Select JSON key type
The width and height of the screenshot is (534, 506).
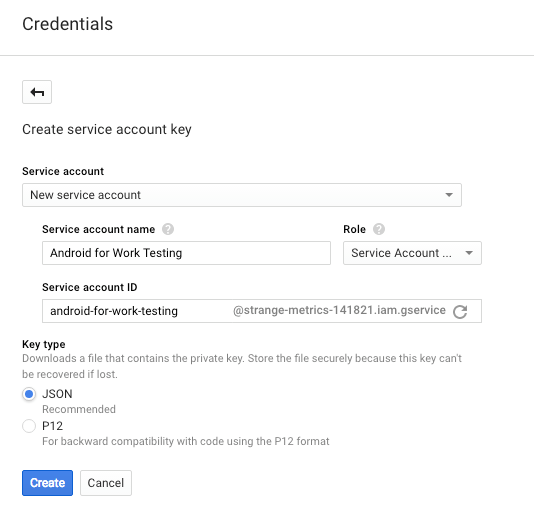point(29,394)
